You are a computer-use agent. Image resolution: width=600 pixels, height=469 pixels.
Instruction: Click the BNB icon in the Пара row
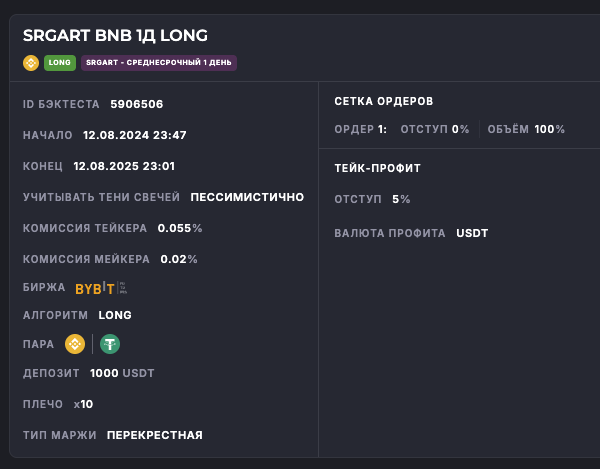tap(75, 344)
